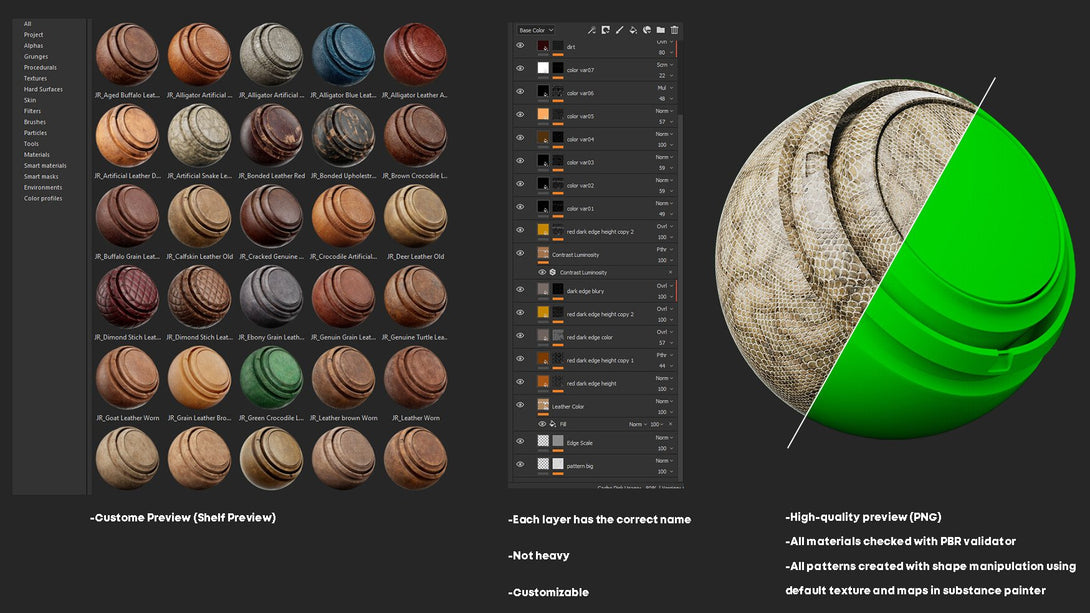This screenshot has width=1090, height=613.
Task: Select JR_Ebony Grain Leather material sphere
Action: click(x=271, y=297)
